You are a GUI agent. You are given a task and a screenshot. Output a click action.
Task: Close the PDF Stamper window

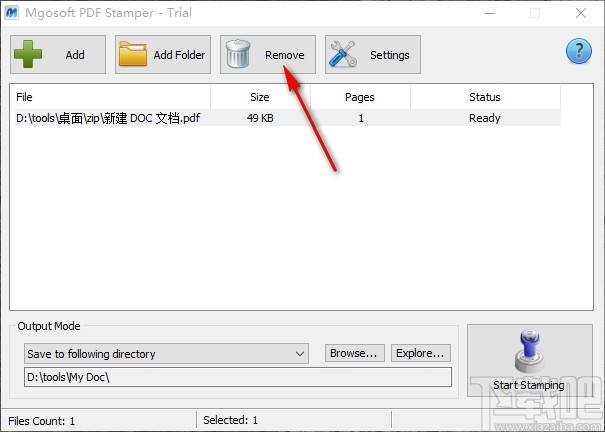pyautogui.click(x=581, y=13)
